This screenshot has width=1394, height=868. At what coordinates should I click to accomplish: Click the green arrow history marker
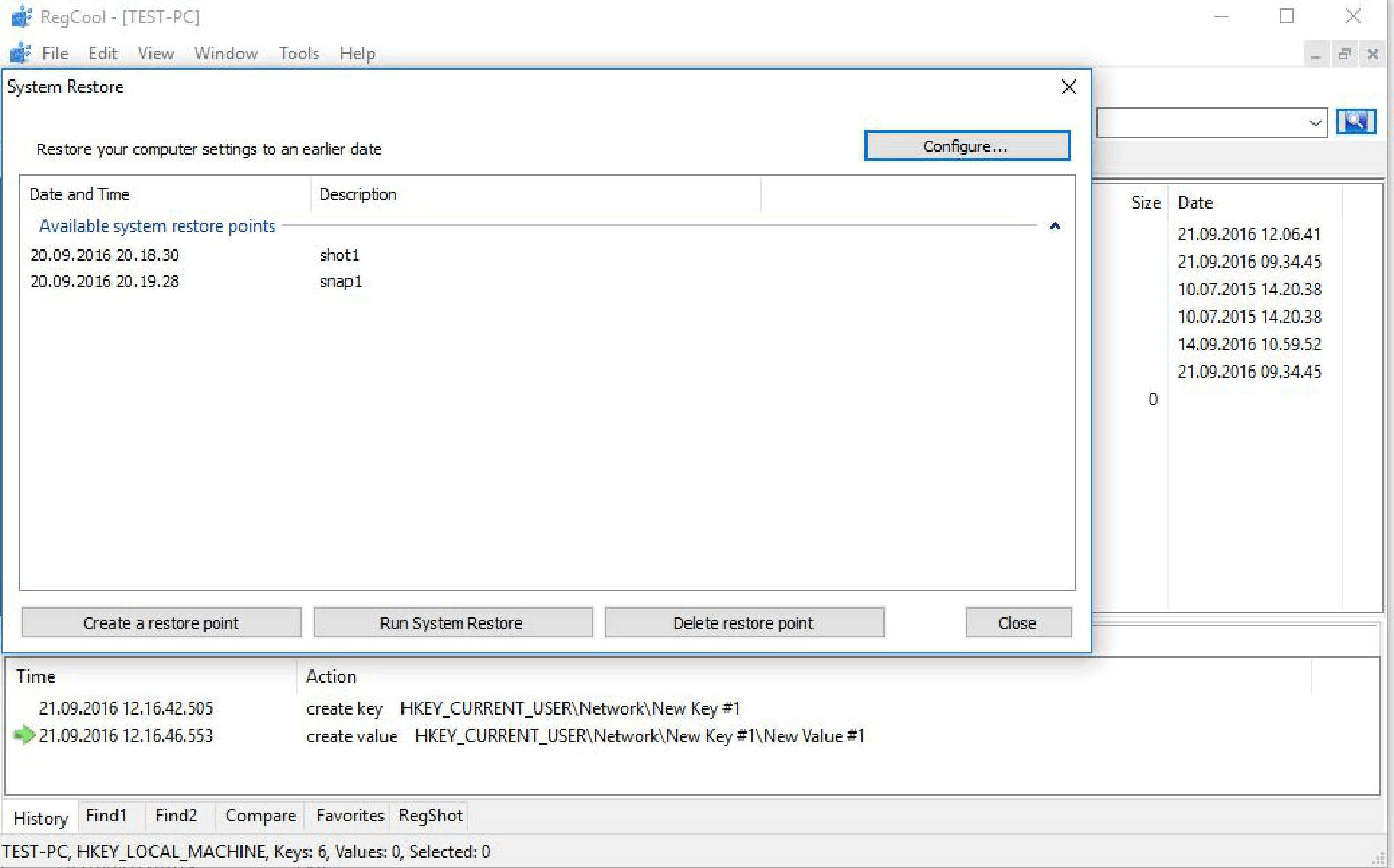pos(24,734)
